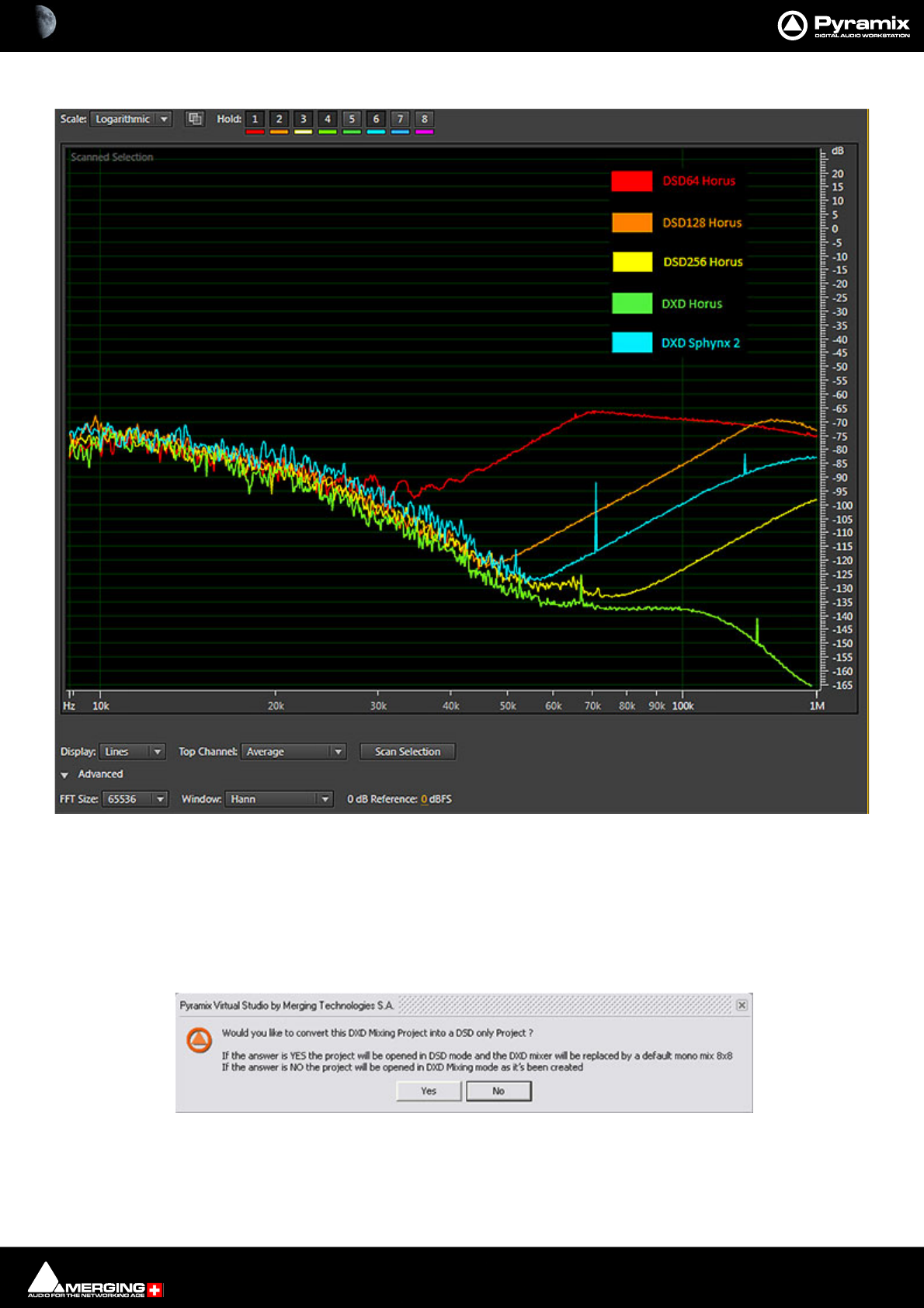The height and width of the screenshot is (1308, 924).
Task: Click the red DSD64 Horus legend swatch
Action: click(632, 181)
